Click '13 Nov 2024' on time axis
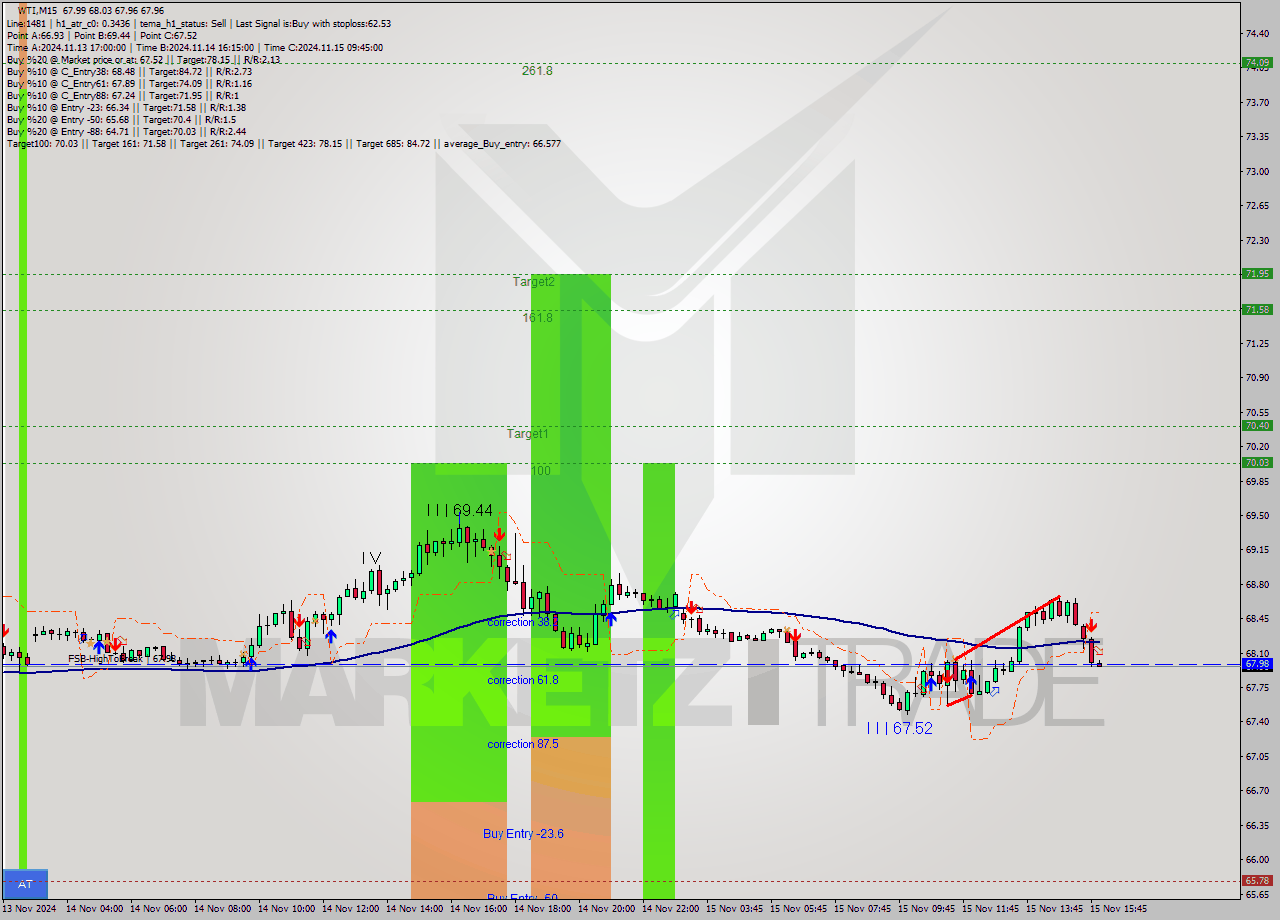This screenshot has height=920, width=1280. tap(29, 909)
